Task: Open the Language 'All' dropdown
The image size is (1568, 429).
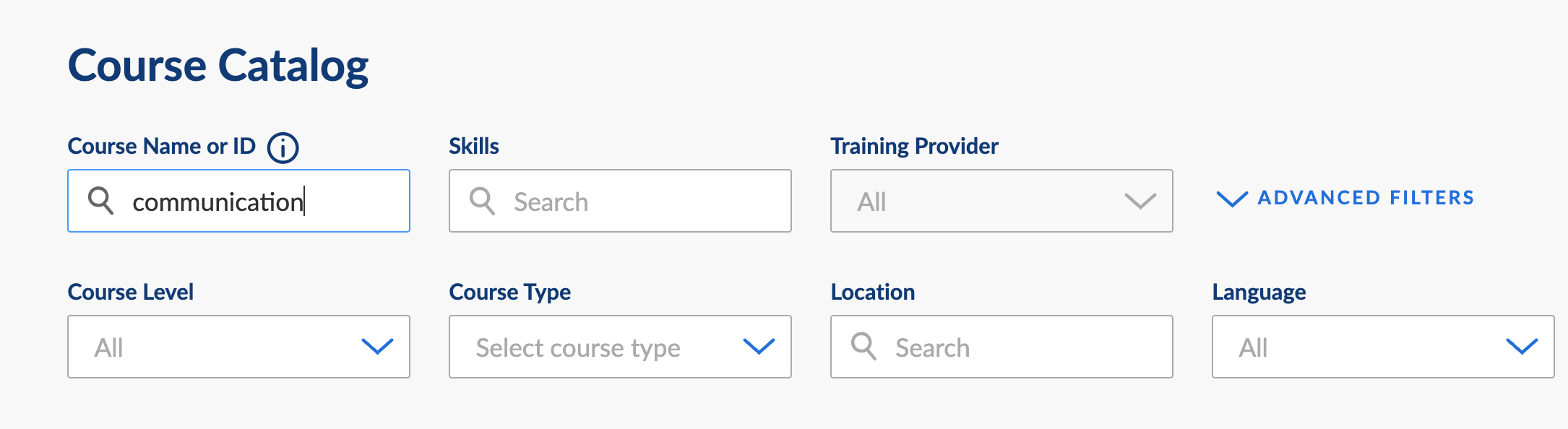Action: (x=1383, y=347)
